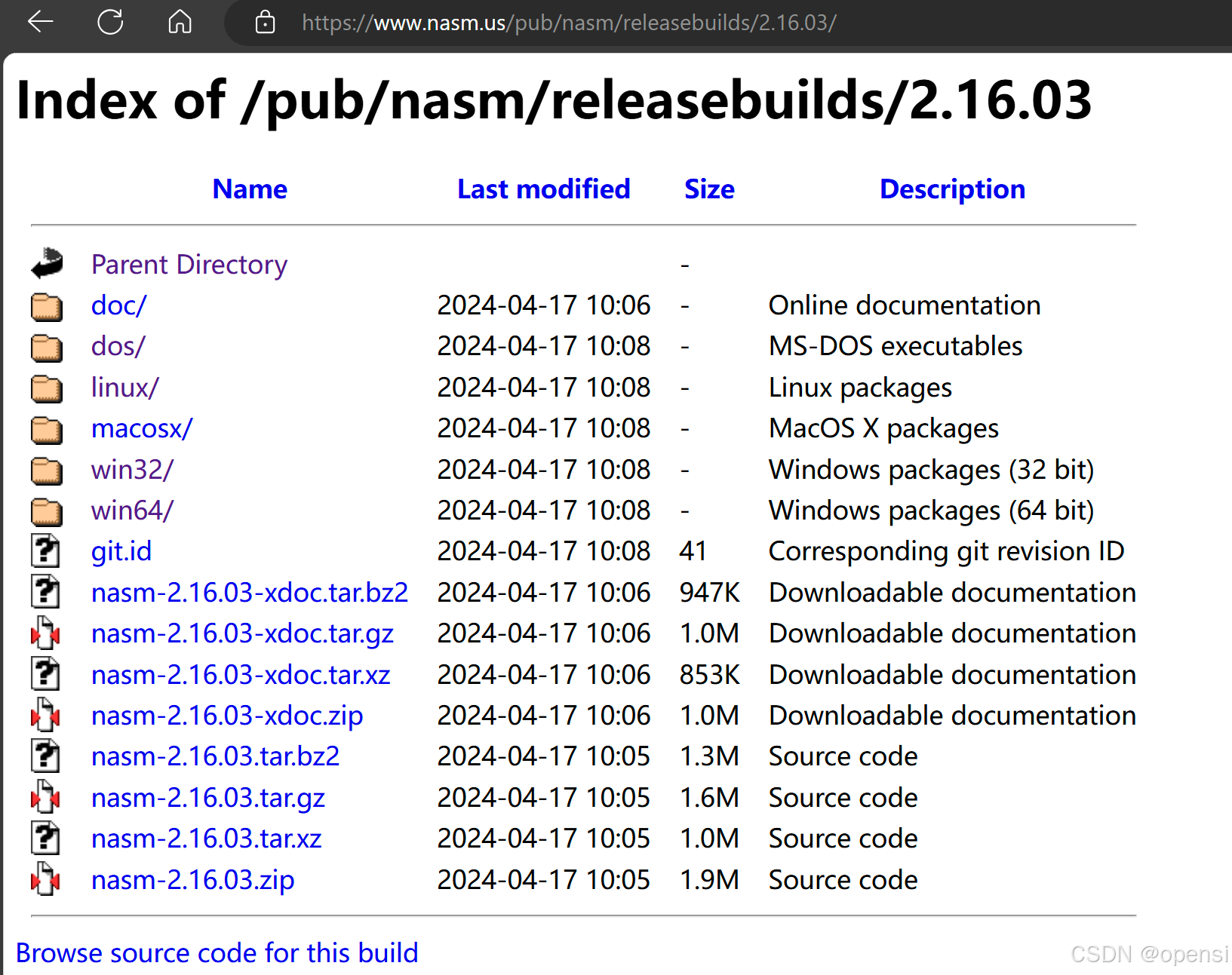The width and height of the screenshot is (1232, 975).
Task: Click the 'Online documentation' description text
Action: [x=905, y=305]
